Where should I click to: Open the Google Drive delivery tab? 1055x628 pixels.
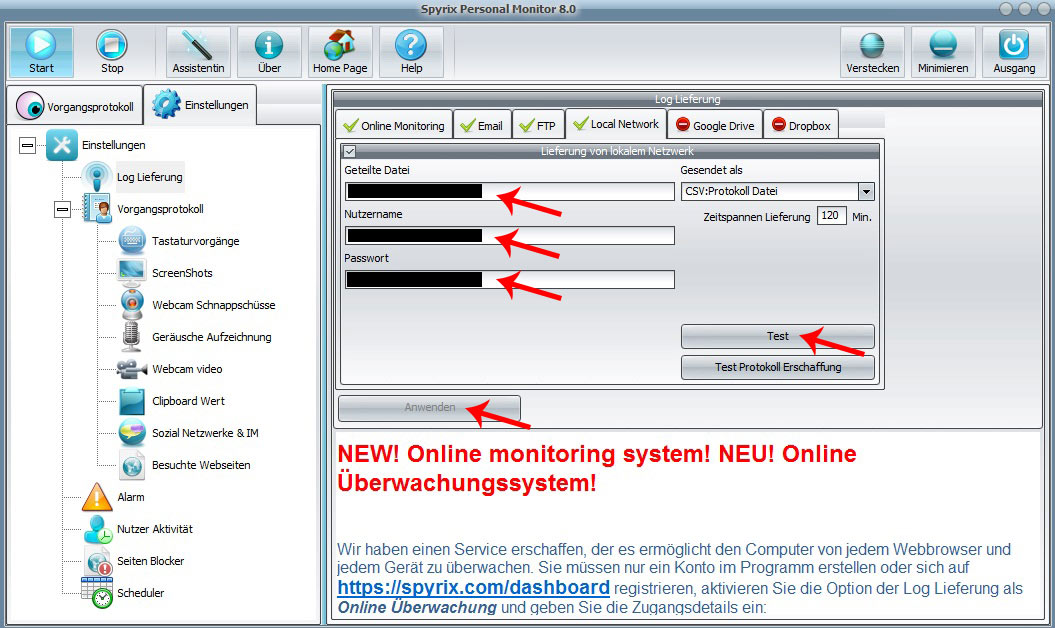[715, 125]
